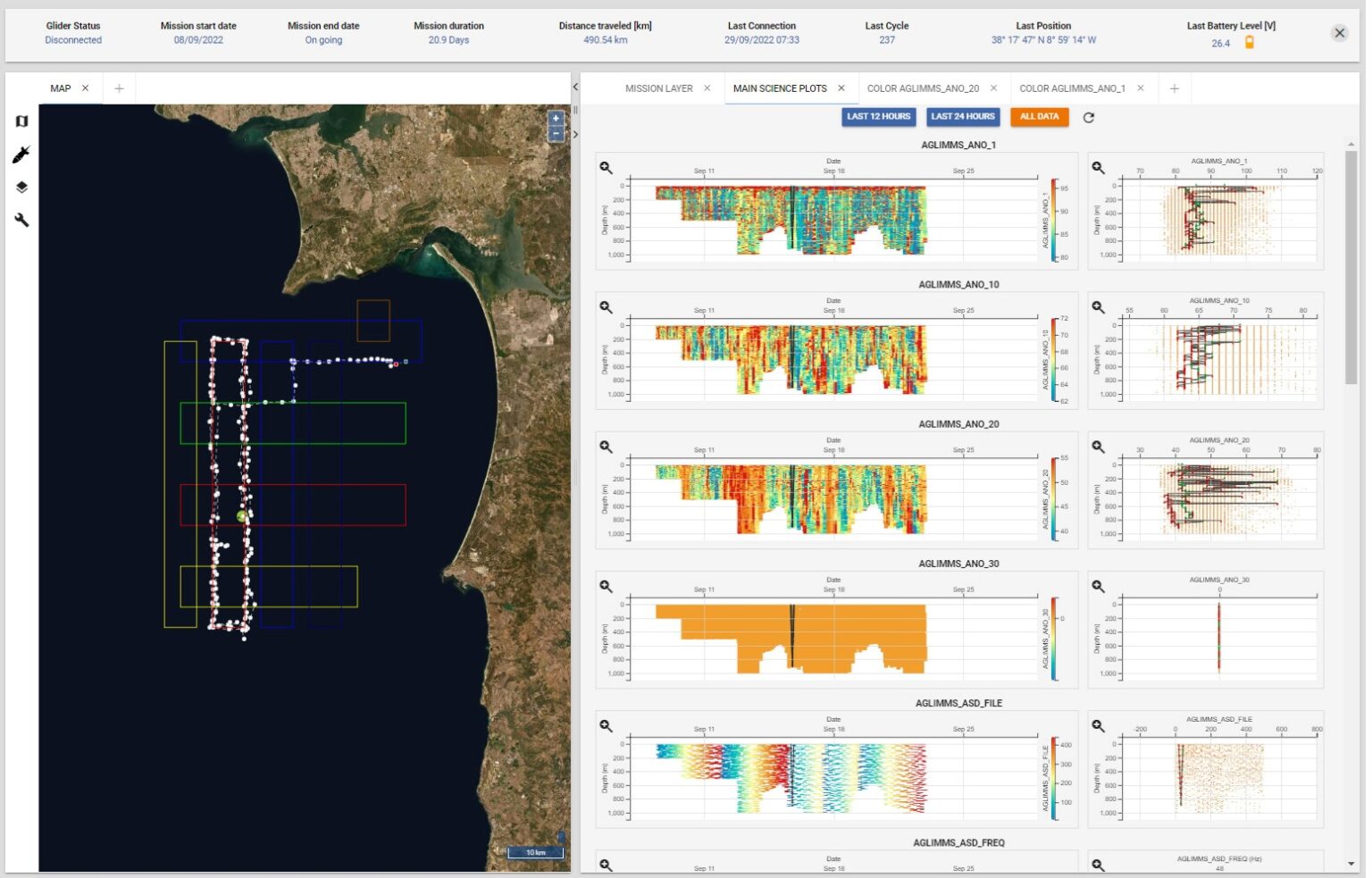This screenshot has width=1372, height=878.
Task: Zoom the AGLIMMS_ANO_20 profile scatter plot
Action: coord(1098,447)
